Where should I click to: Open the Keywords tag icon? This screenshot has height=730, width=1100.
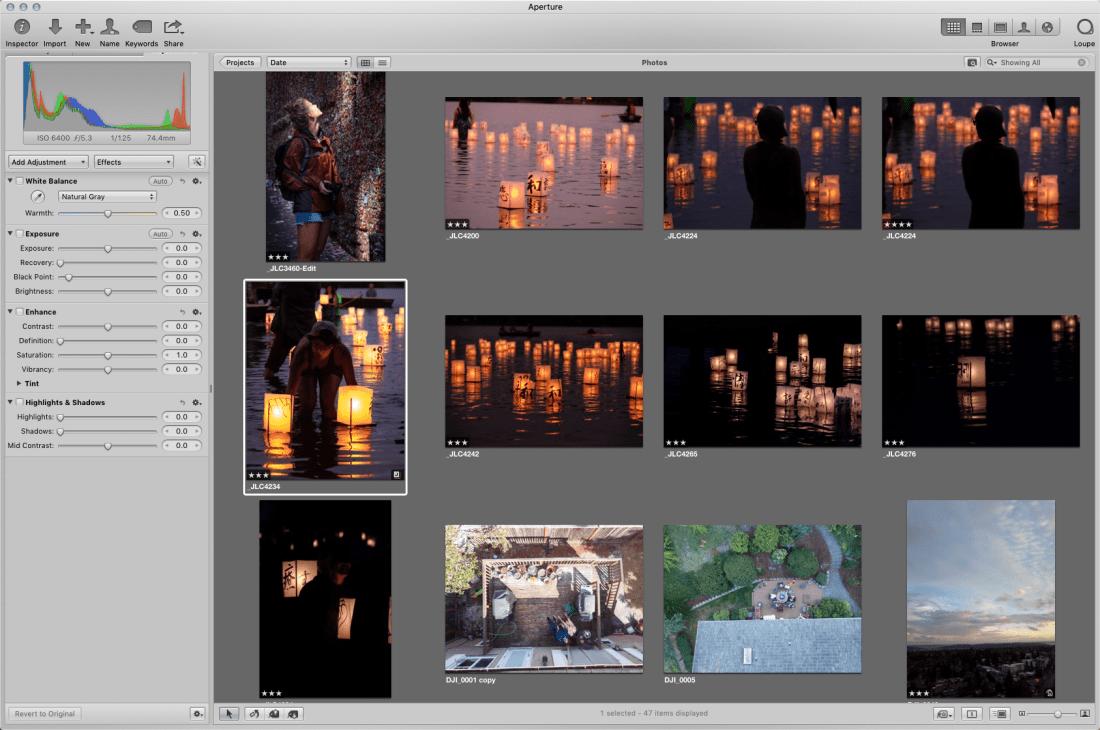(141, 27)
